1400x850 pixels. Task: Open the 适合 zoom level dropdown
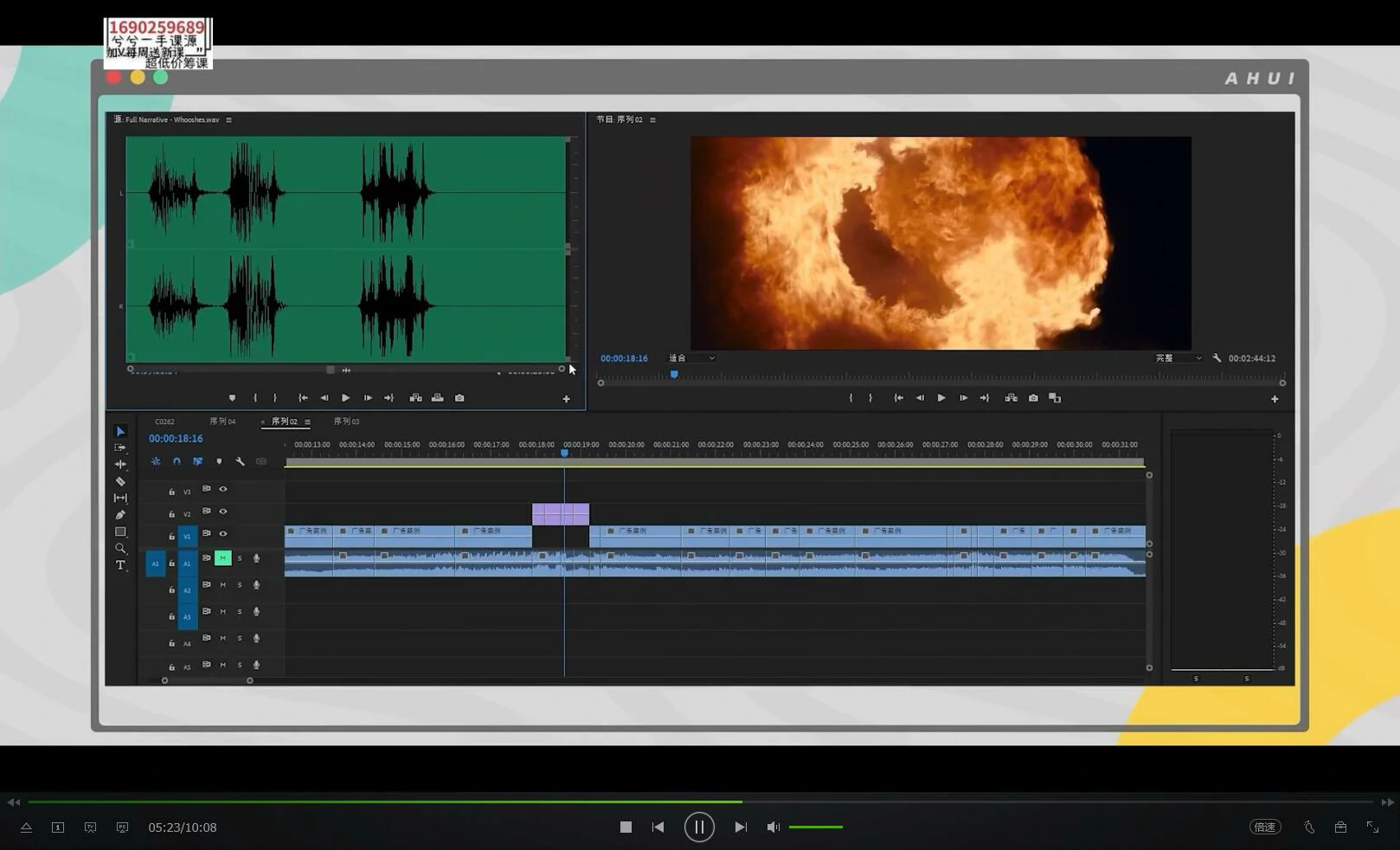pos(691,358)
